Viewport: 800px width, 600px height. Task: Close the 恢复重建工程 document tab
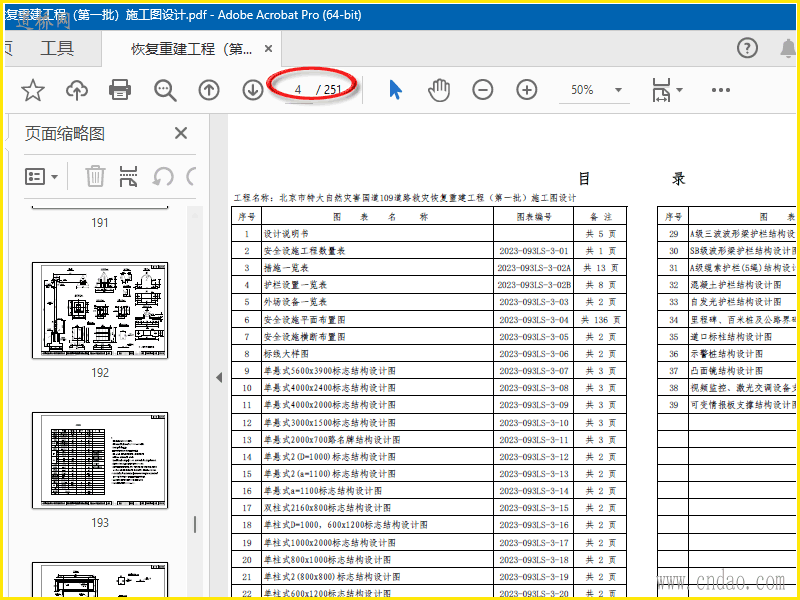coord(268,49)
